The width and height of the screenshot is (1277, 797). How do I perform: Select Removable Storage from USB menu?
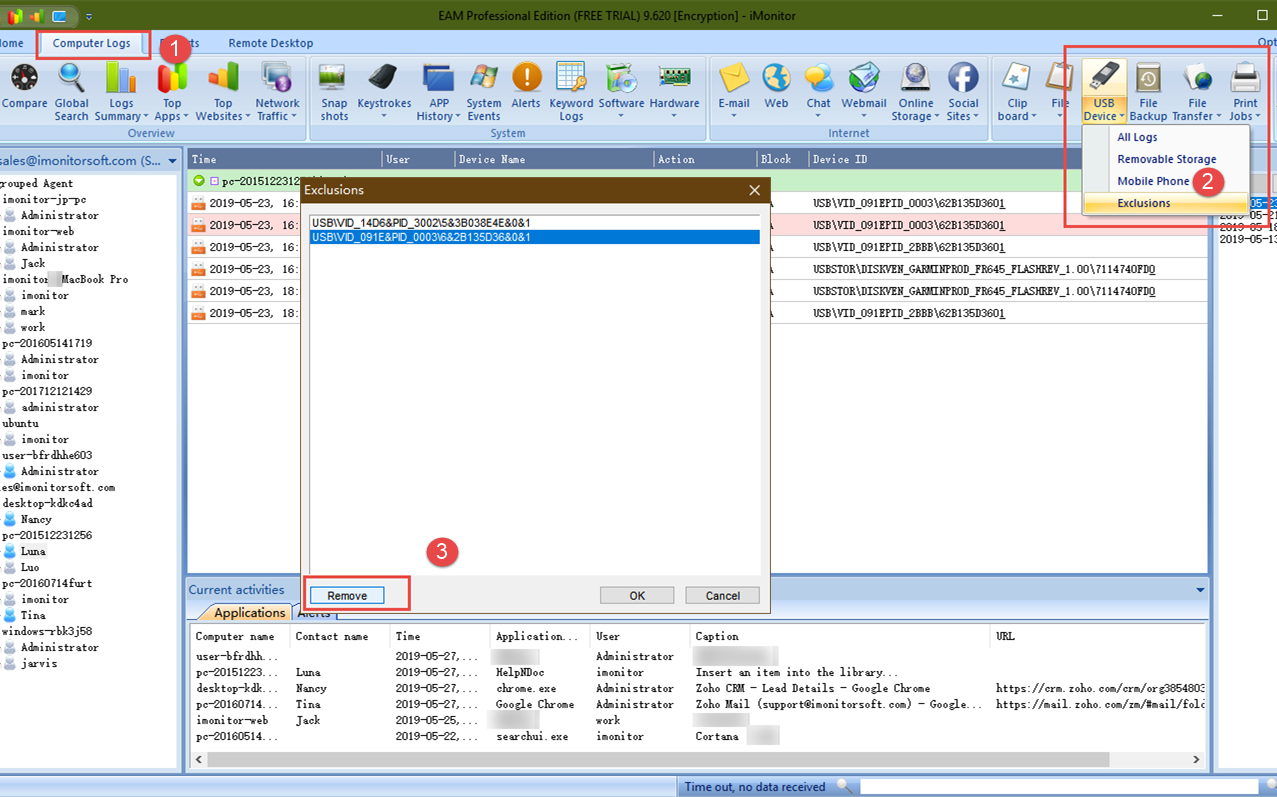pyautogui.click(x=1166, y=159)
